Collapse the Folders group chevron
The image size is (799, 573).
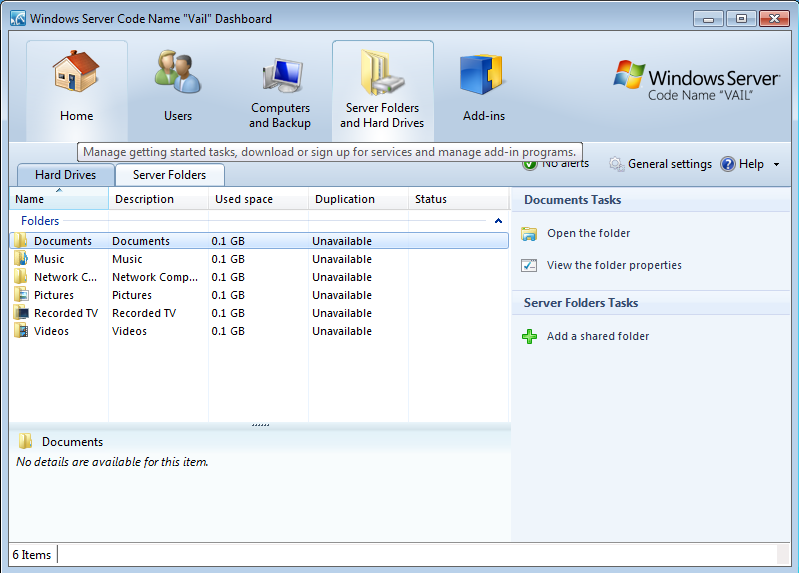click(498, 221)
